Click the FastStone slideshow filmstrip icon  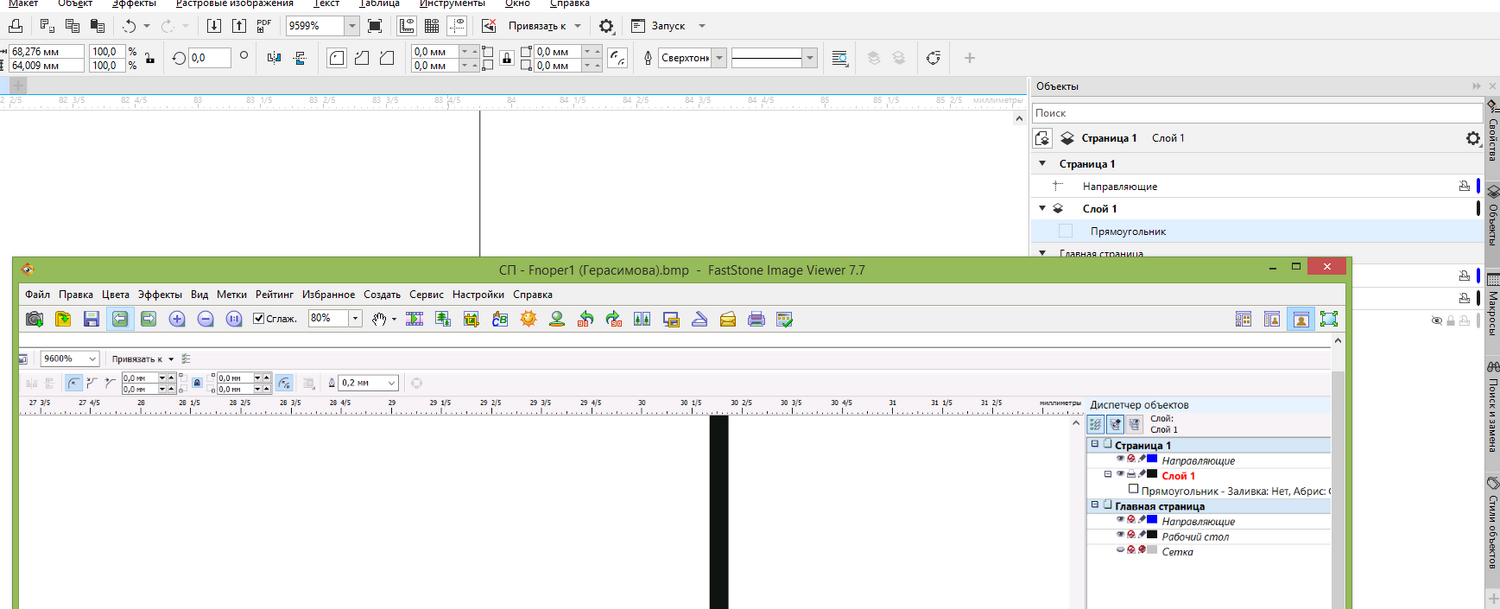pos(414,319)
